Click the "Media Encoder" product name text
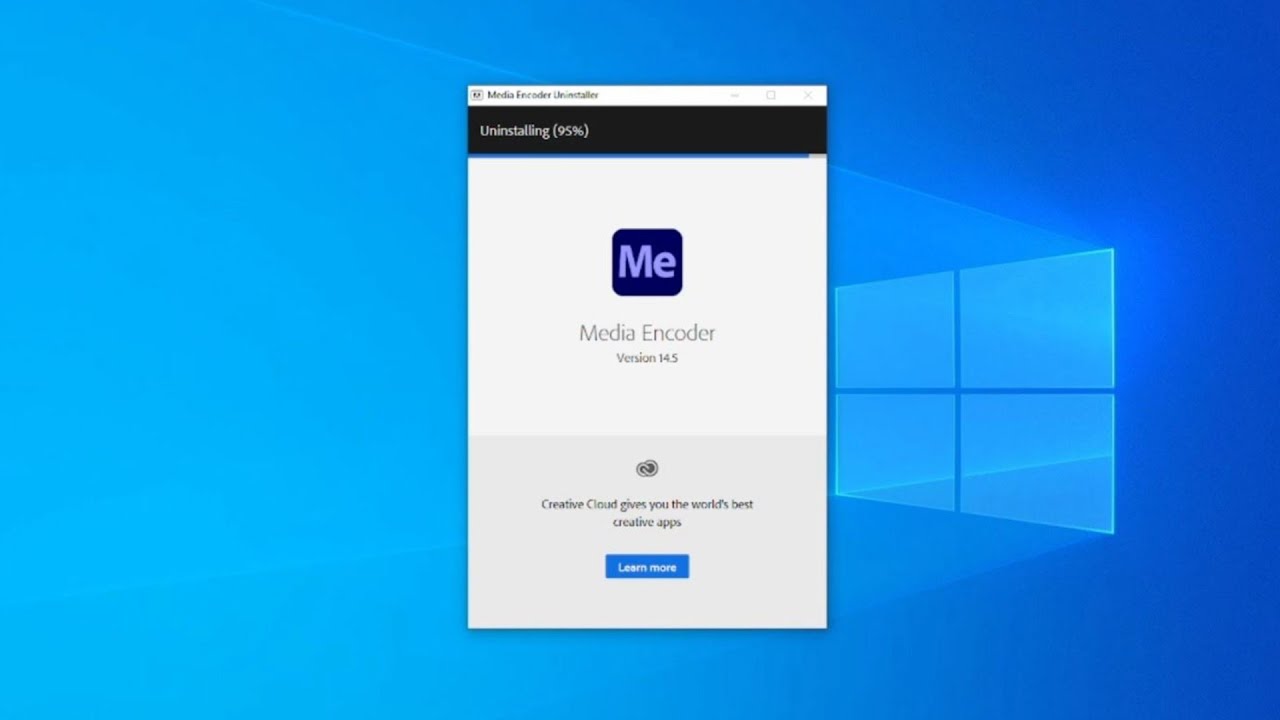 (647, 333)
